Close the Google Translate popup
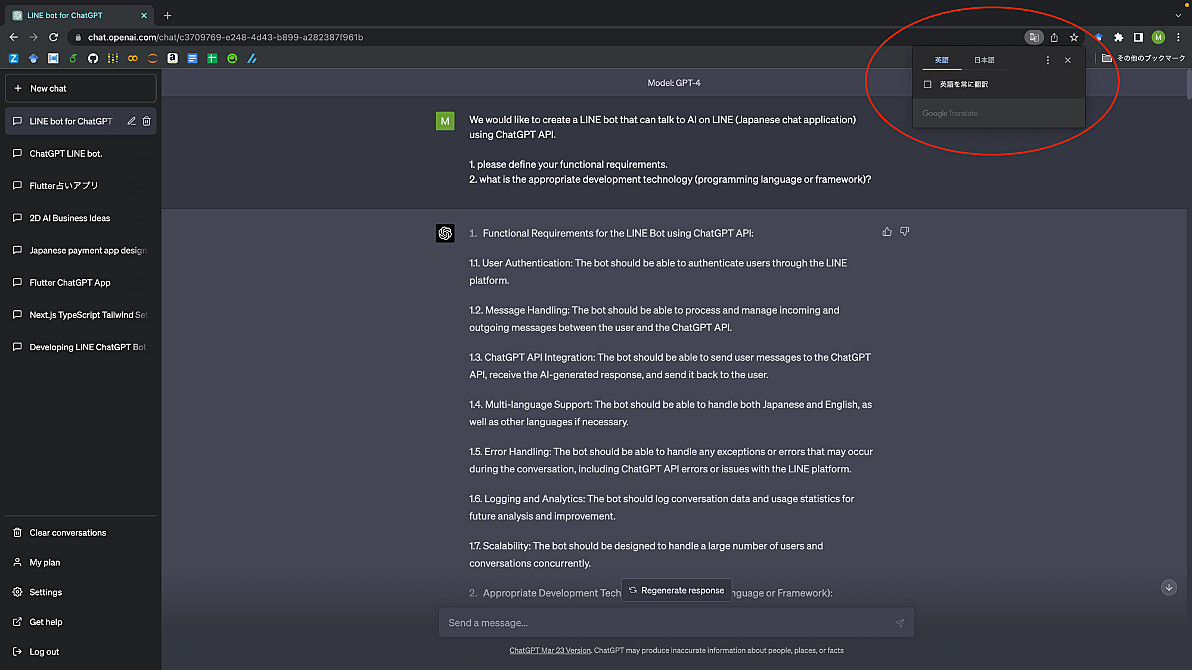The width and height of the screenshot is (1192, 670). click(1068, 60)
